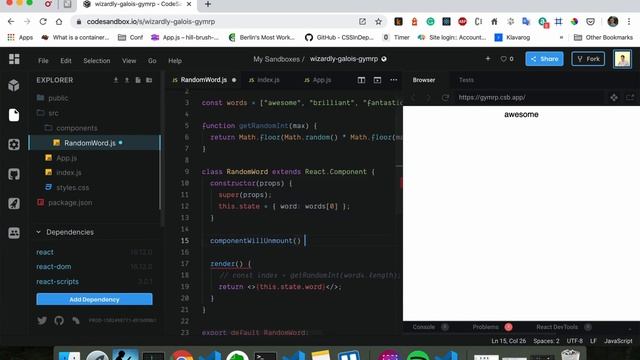Open the CodeSandbox dashboard grid icon
This screenshot has width=640, height=360.
point(14,59)
